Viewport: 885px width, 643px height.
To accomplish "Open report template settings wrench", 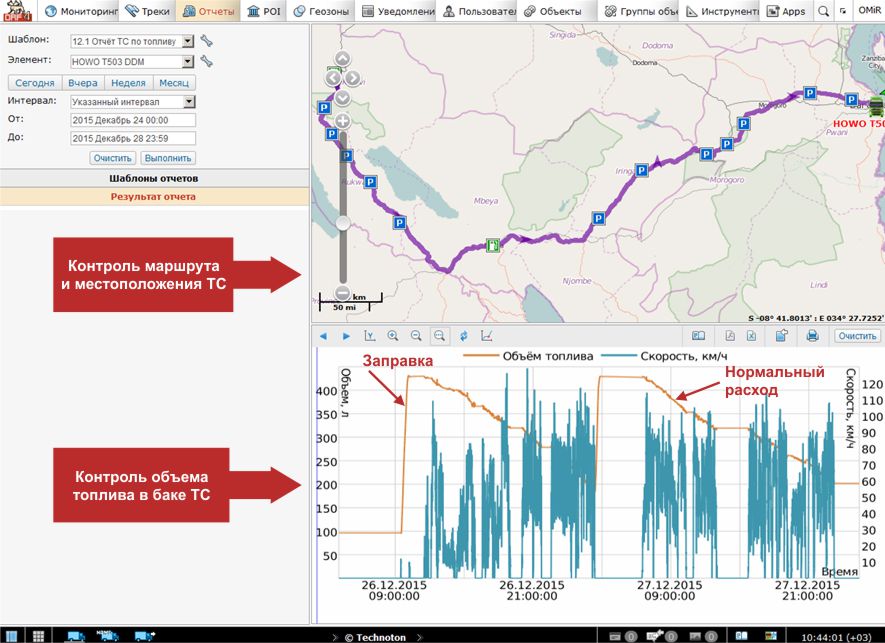I will pyautogui.click(x=207, y=41).
